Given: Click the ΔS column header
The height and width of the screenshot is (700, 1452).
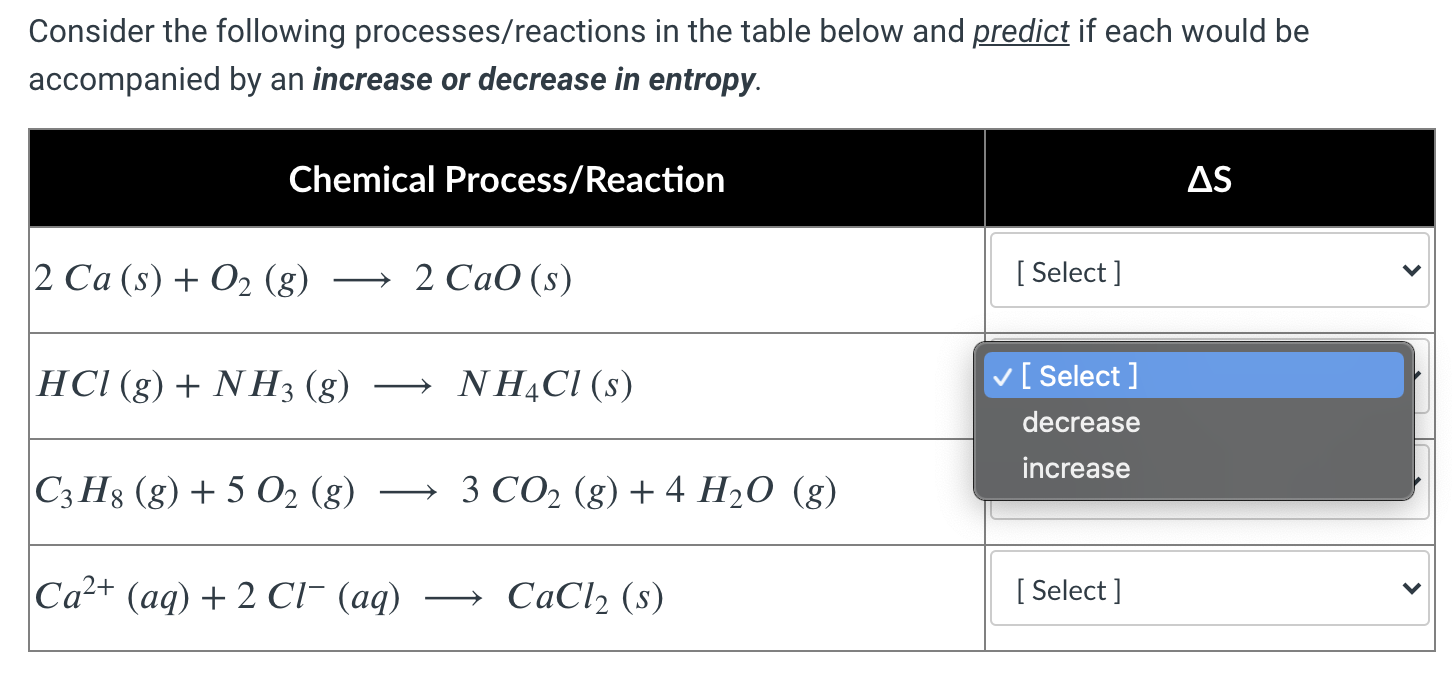Looking at the screenshot, I should 1209,179.
